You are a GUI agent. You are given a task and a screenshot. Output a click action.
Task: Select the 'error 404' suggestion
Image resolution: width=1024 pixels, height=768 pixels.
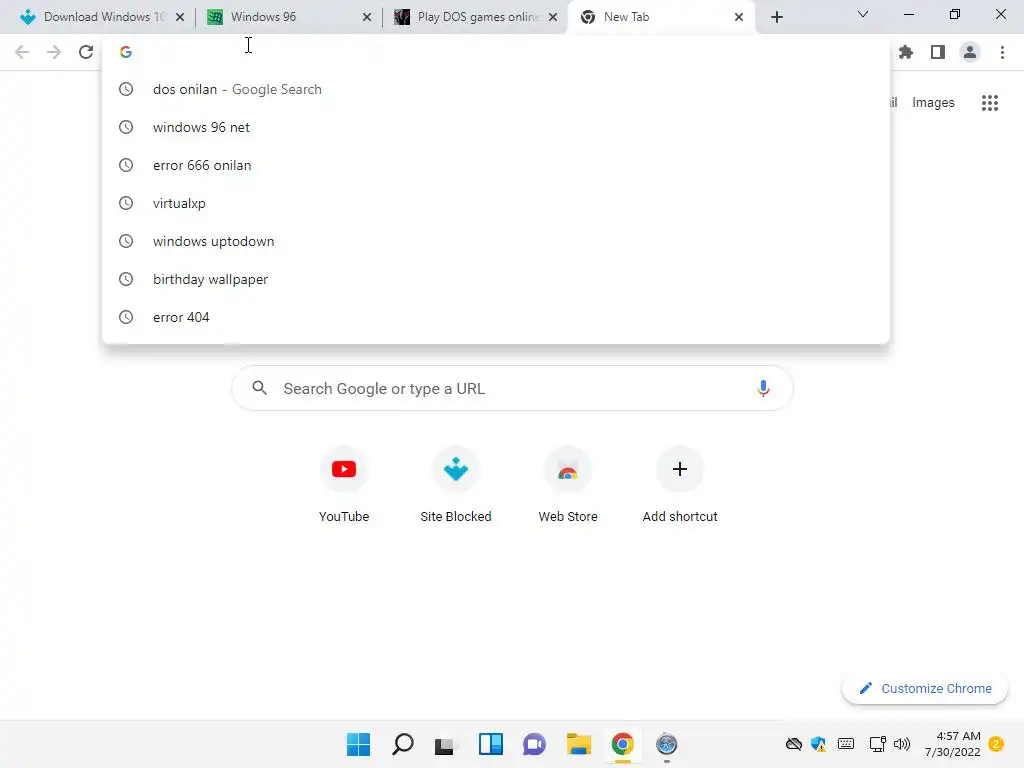(496, 317)
